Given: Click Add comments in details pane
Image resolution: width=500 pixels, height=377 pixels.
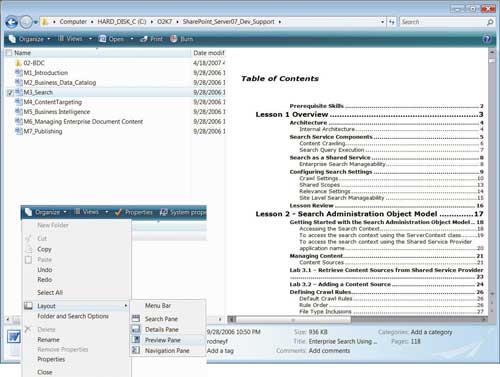Looking at the screenshot, I should (x=329, y=351).
